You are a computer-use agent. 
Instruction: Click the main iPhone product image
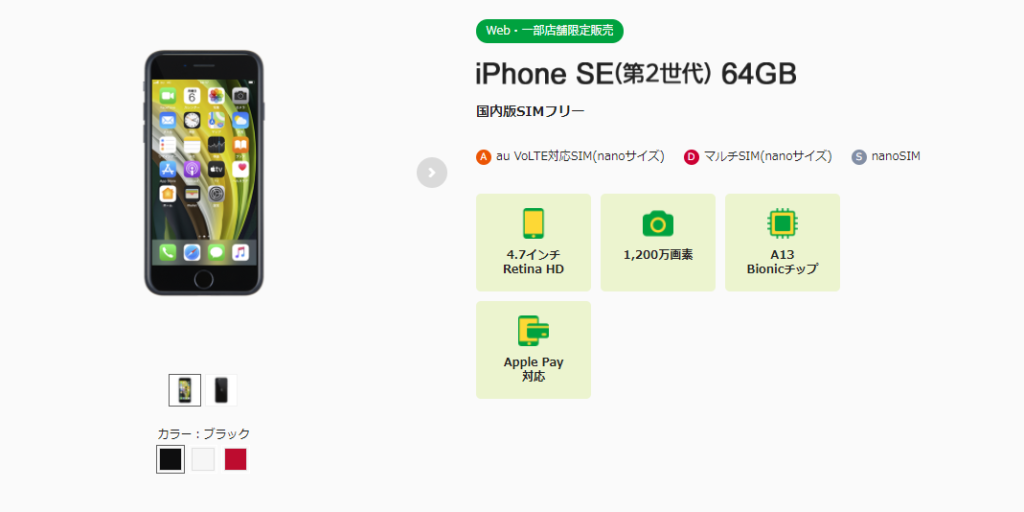tap(204, 173)
